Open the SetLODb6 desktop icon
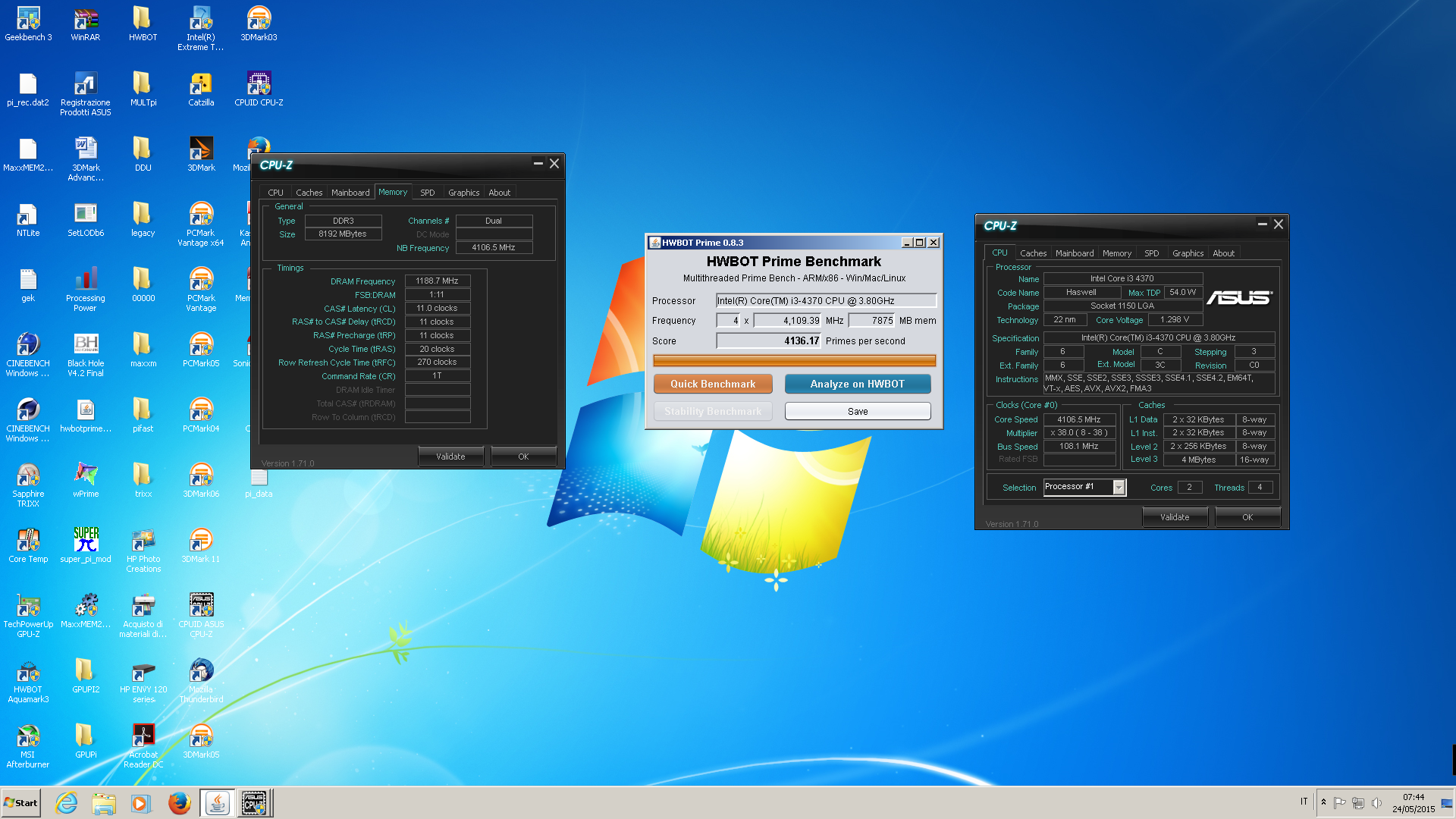 86,219
